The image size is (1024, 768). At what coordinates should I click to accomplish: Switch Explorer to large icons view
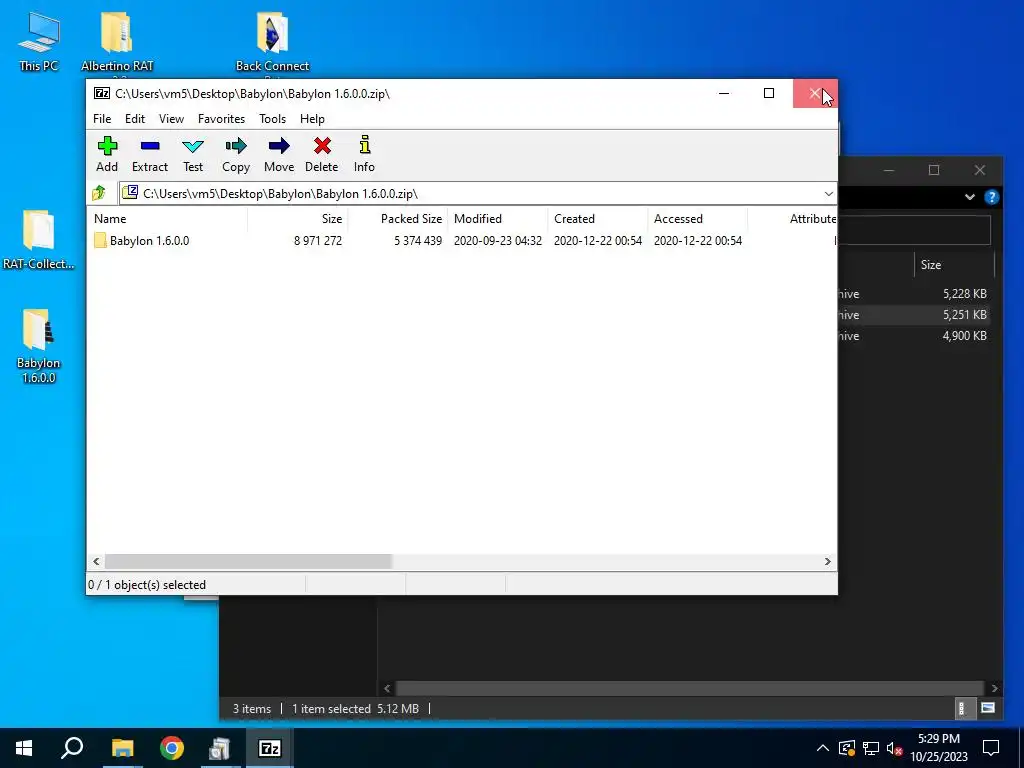pos(987,709)
